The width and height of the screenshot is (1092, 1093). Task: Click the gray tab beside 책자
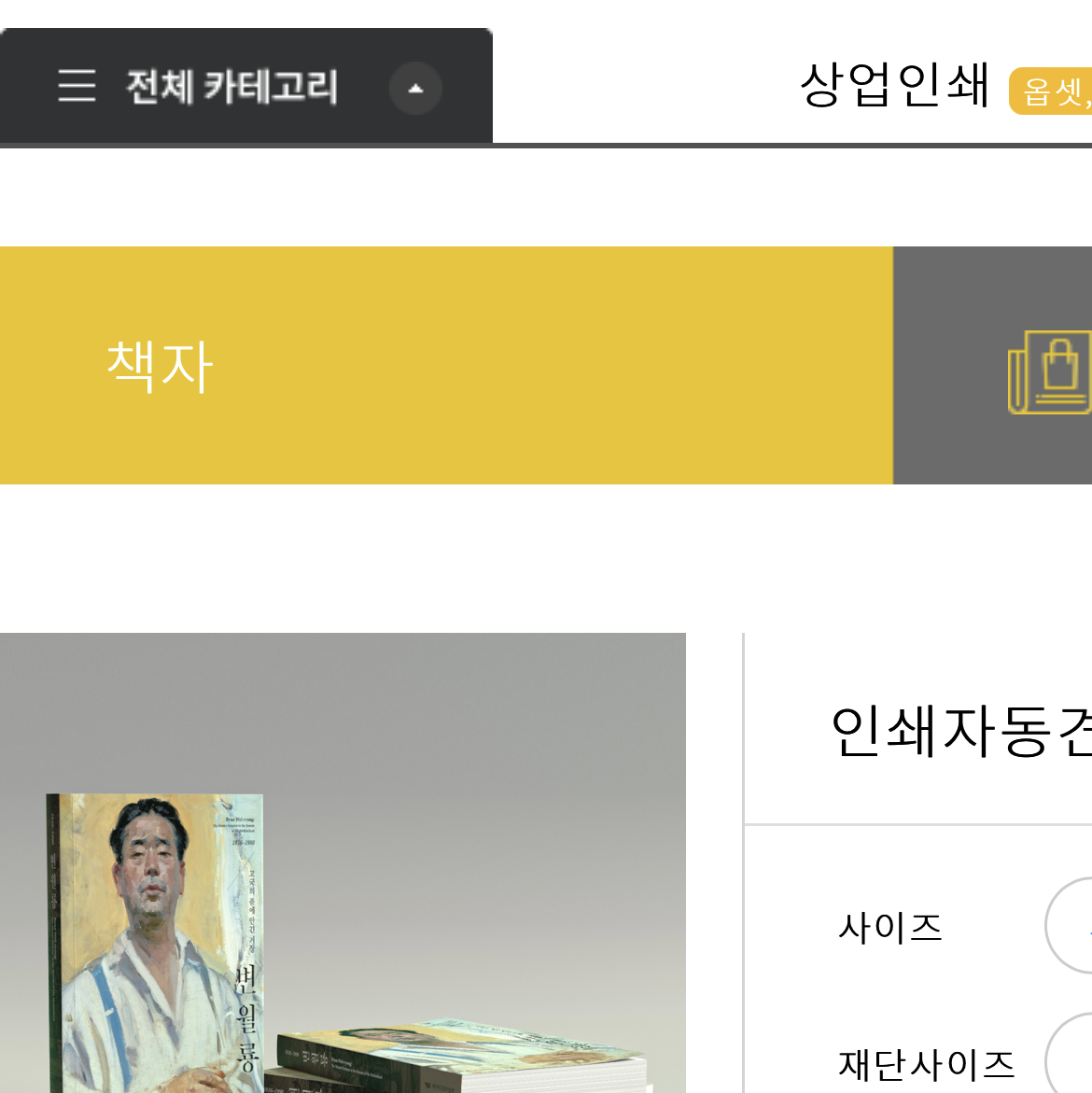tap(992, 365)
